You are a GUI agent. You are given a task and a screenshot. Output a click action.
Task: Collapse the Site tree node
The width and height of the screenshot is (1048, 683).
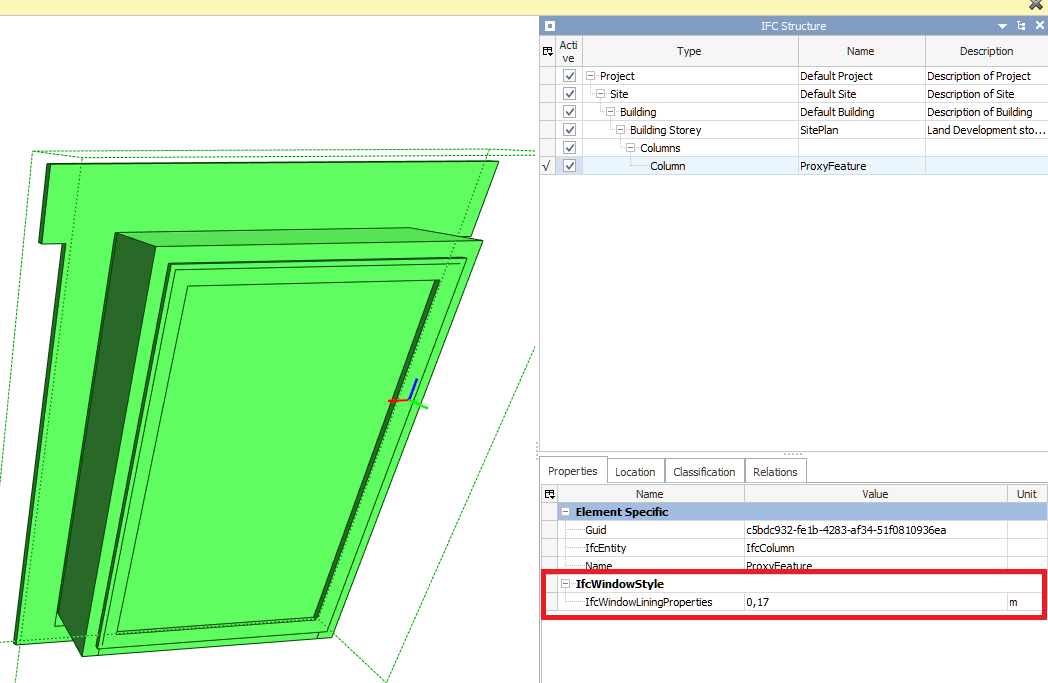click(600, 94)
